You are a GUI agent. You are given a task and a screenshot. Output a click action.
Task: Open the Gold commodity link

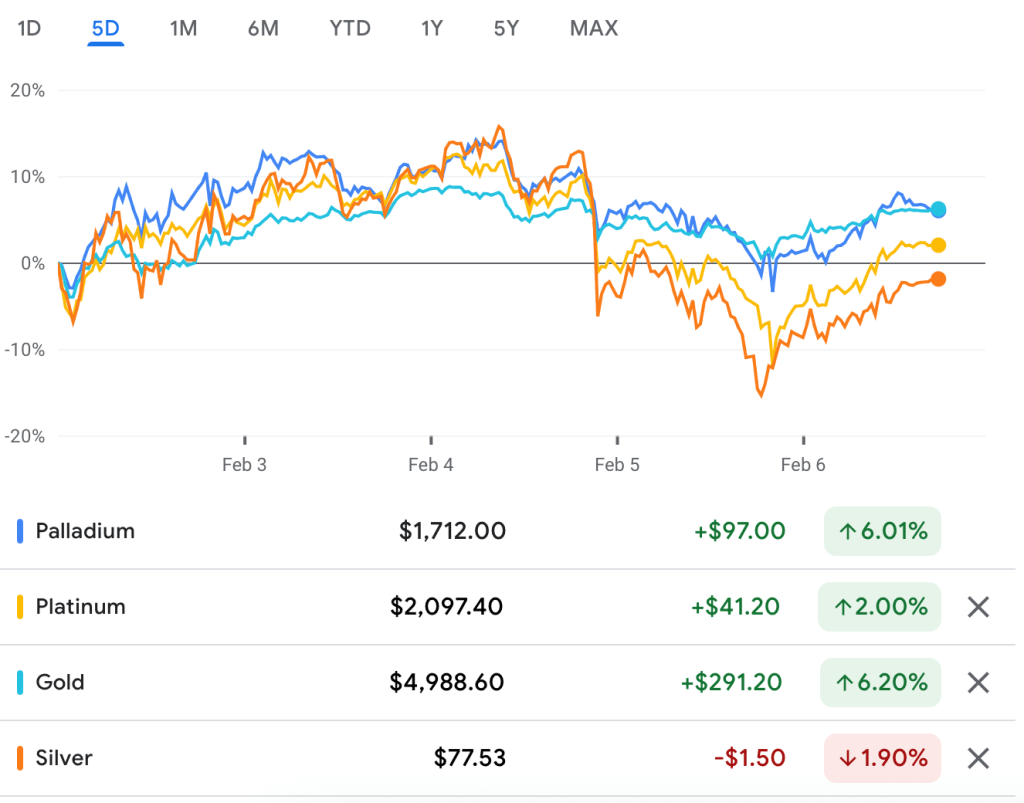click(60, 683)
